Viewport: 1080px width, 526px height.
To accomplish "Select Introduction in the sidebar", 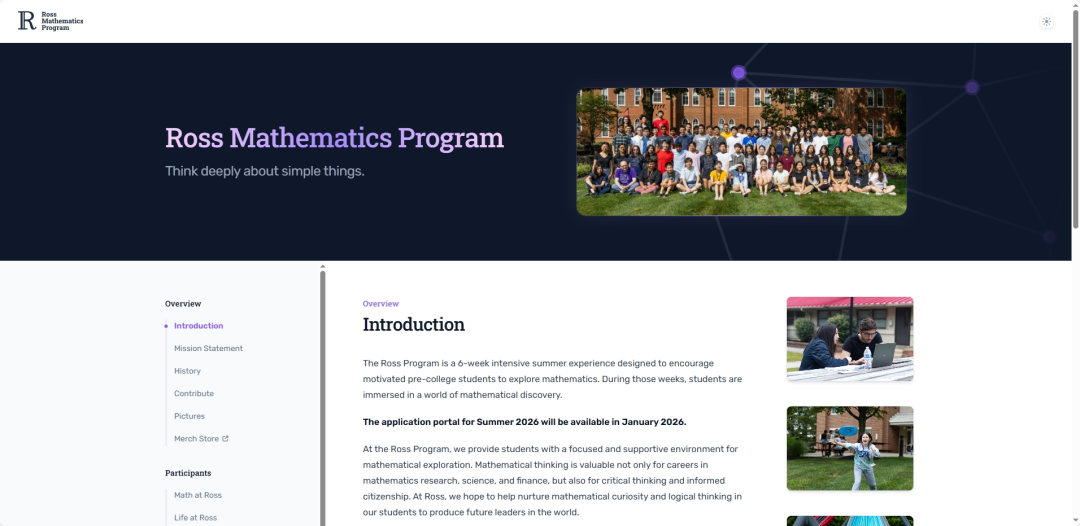I will (x=198, y=326).
